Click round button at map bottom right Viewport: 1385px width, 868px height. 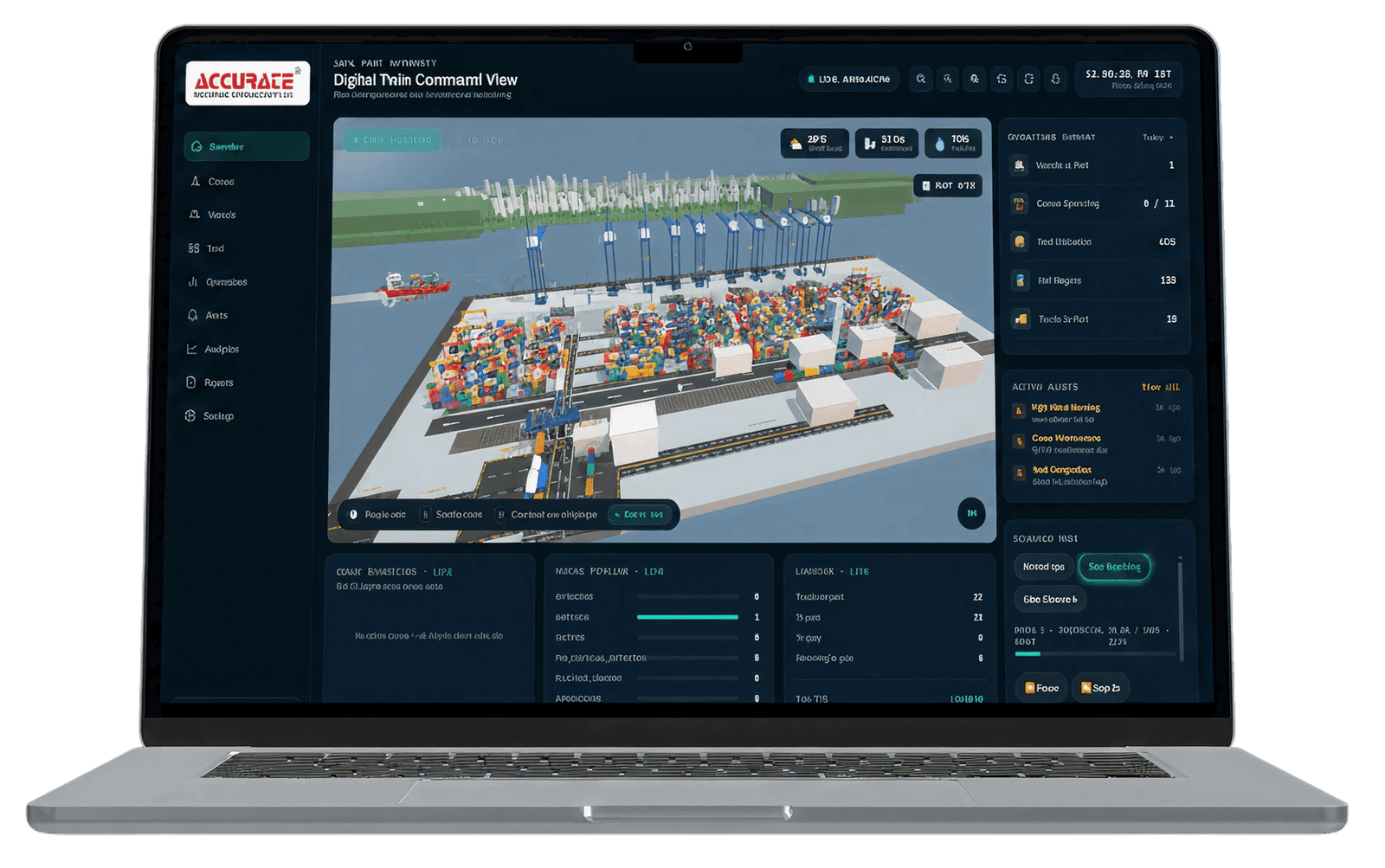coord(971,514)
